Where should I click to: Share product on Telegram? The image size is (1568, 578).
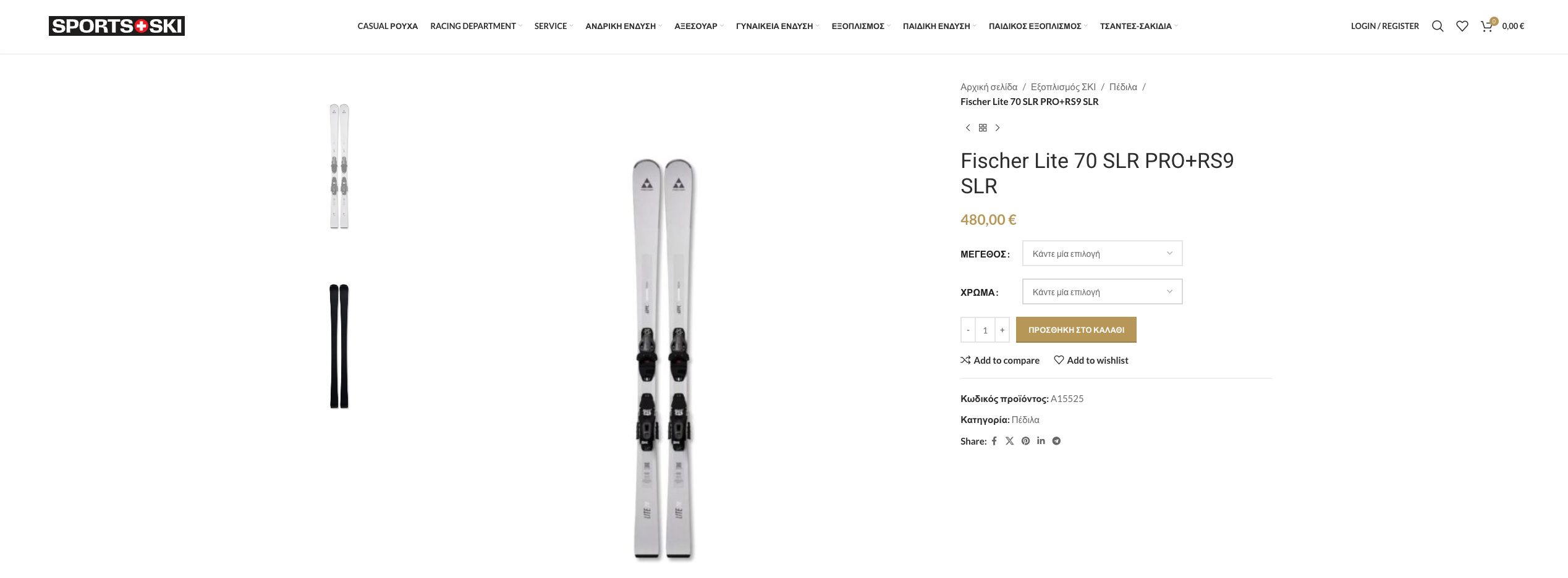click(x=1057, y=441)
